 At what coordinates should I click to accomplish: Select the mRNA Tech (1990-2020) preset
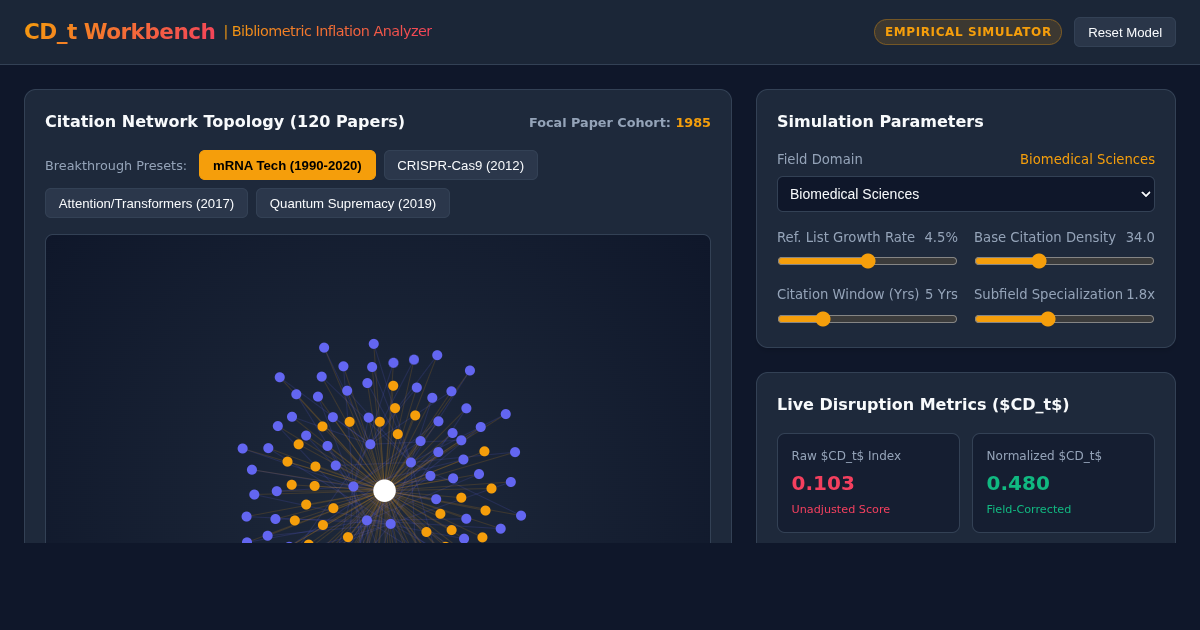[287, 165]
